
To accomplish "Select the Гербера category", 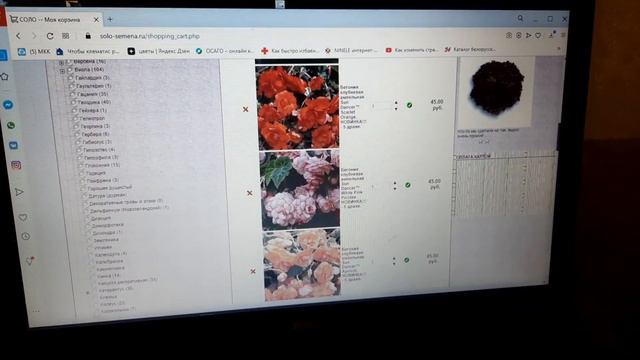I will [95, 134].
